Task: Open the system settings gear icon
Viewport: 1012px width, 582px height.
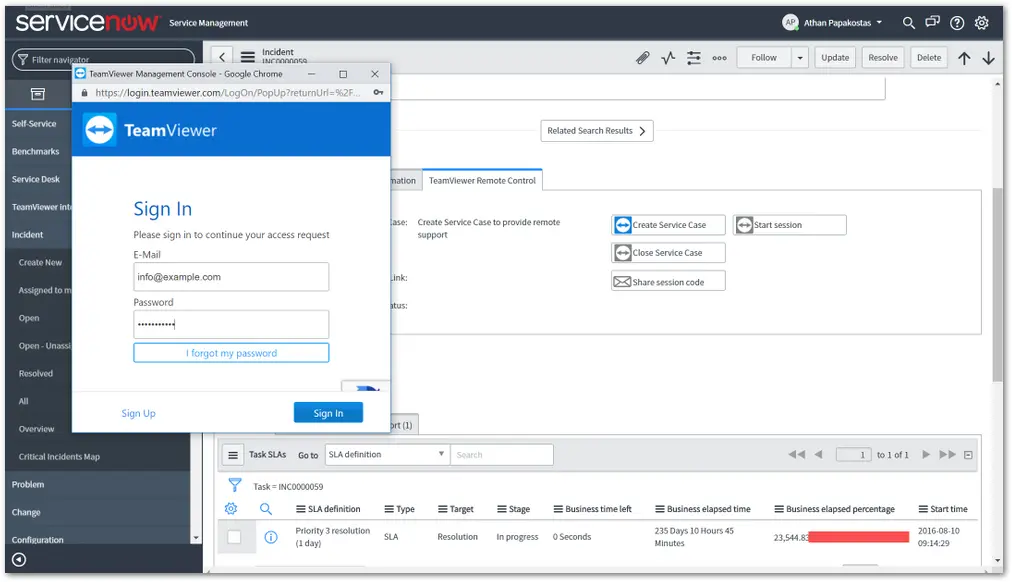Action: click(x=981, y=23)
